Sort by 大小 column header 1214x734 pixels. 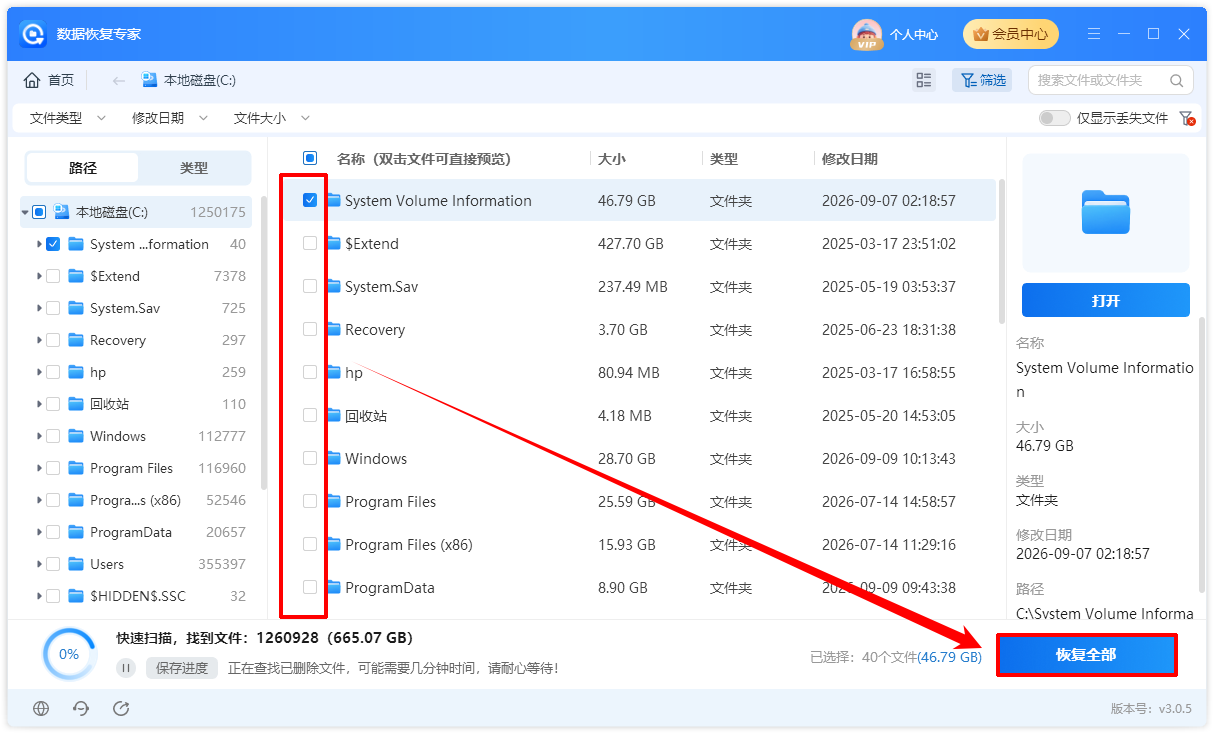[x=612, y=159]
